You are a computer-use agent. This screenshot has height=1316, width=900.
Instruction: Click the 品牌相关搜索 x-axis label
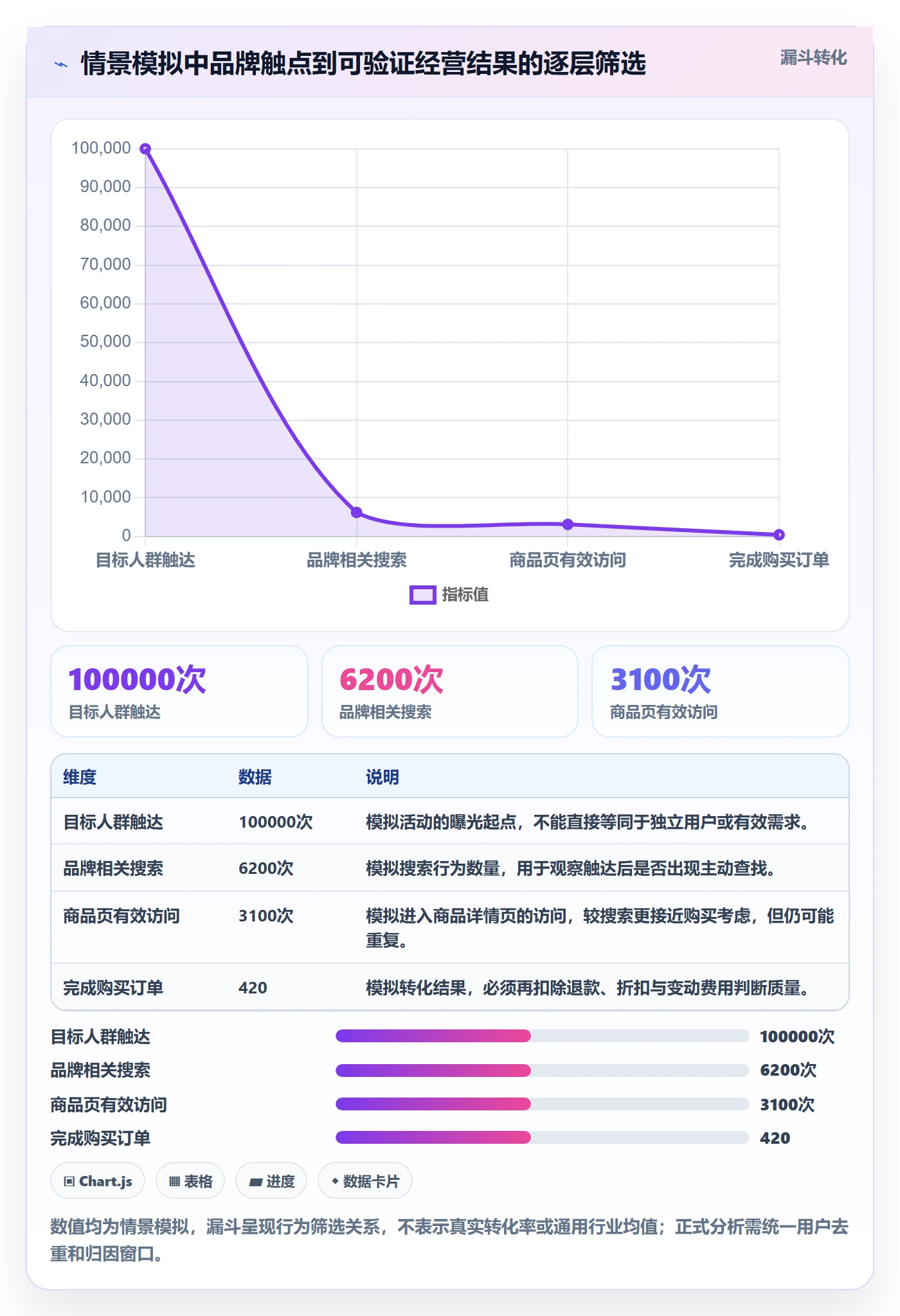coord(357,560)
